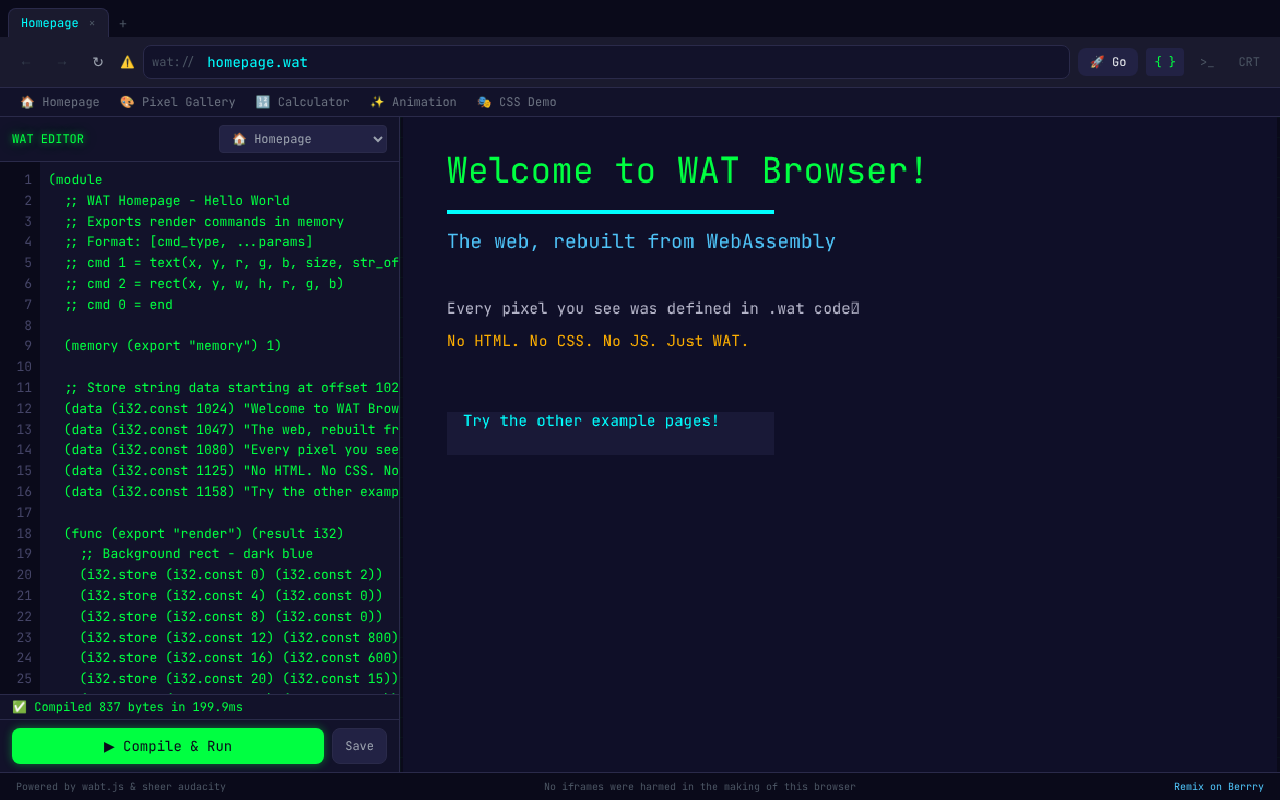Click the '(module' code on line 1

(75, 180)
